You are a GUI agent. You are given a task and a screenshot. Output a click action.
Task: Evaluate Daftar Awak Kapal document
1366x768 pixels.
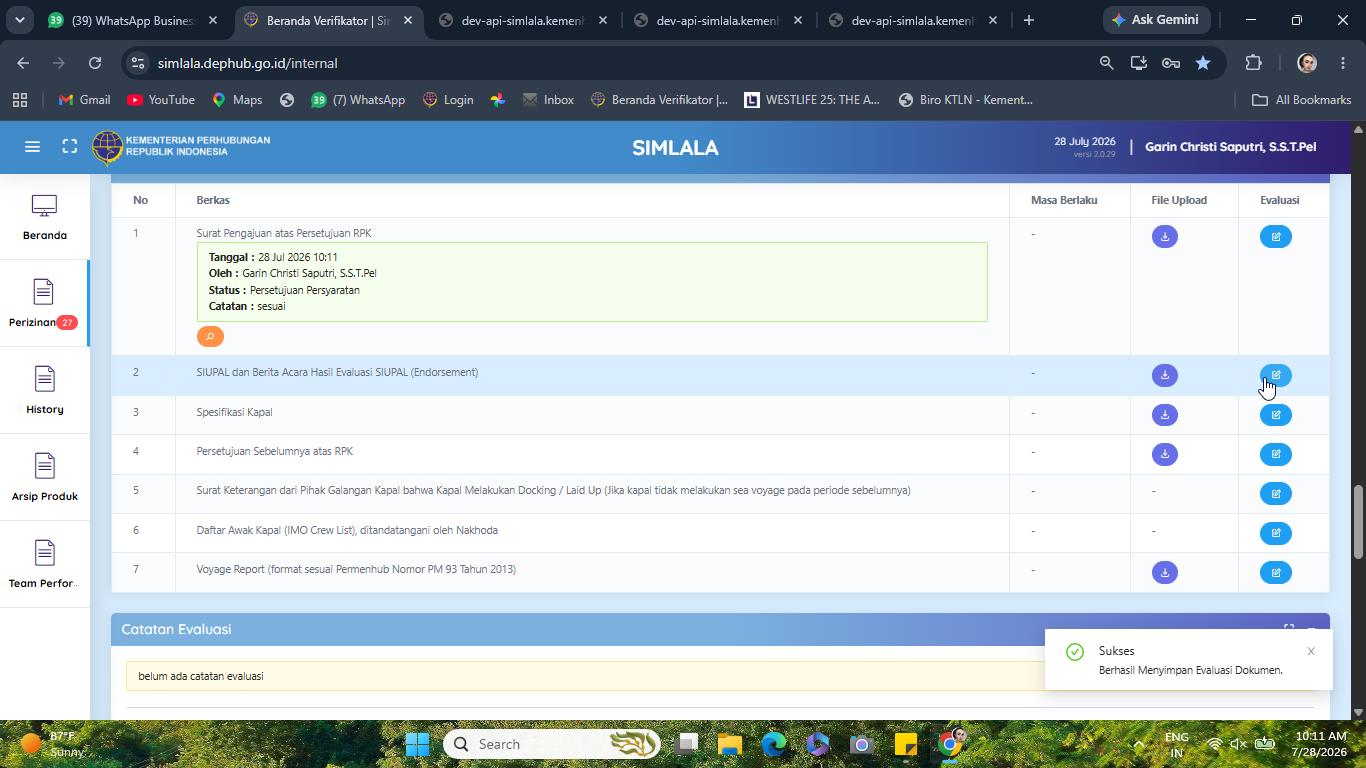click(x=1275, y=533)
